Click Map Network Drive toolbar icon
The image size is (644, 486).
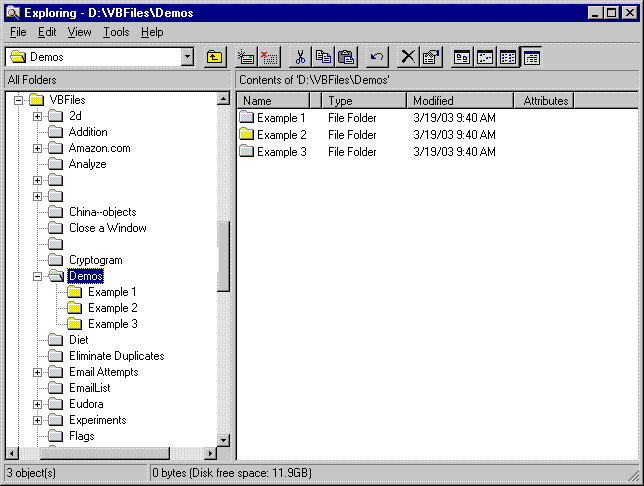pos(246,57)
